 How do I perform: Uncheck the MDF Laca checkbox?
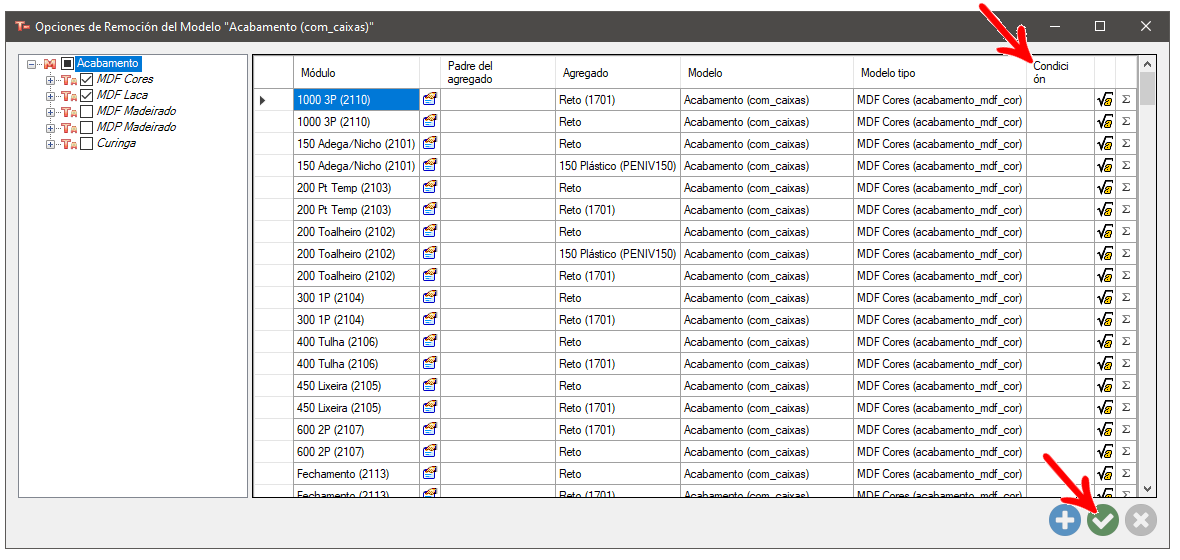point(87,96)
